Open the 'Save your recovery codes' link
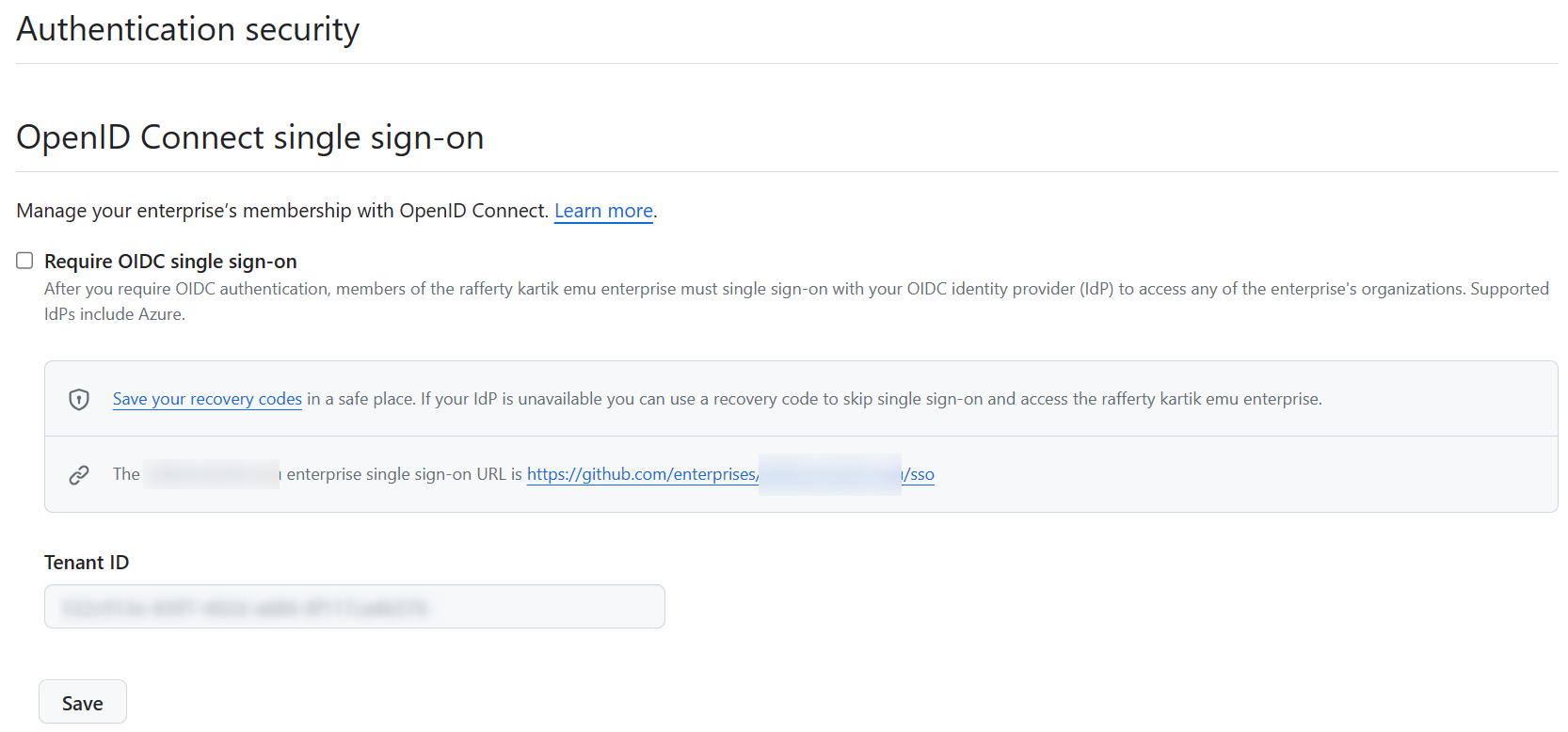The width and height of the screenshot is (1568, 732). 207,399
